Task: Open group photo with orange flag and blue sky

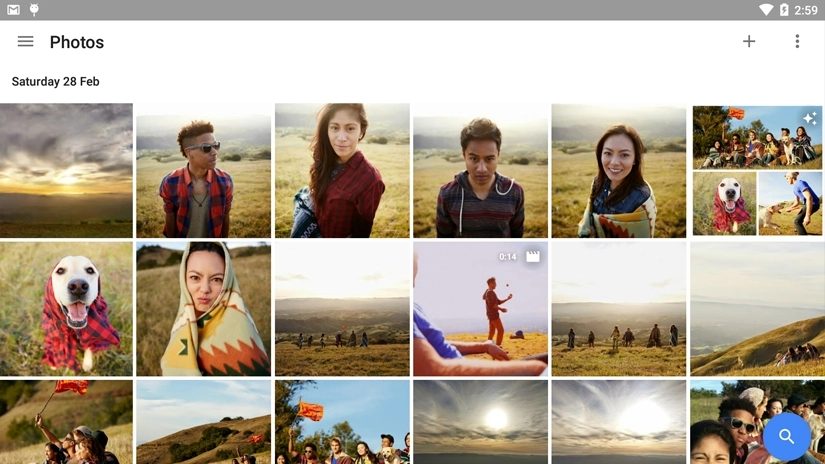Action: point(342,422)
